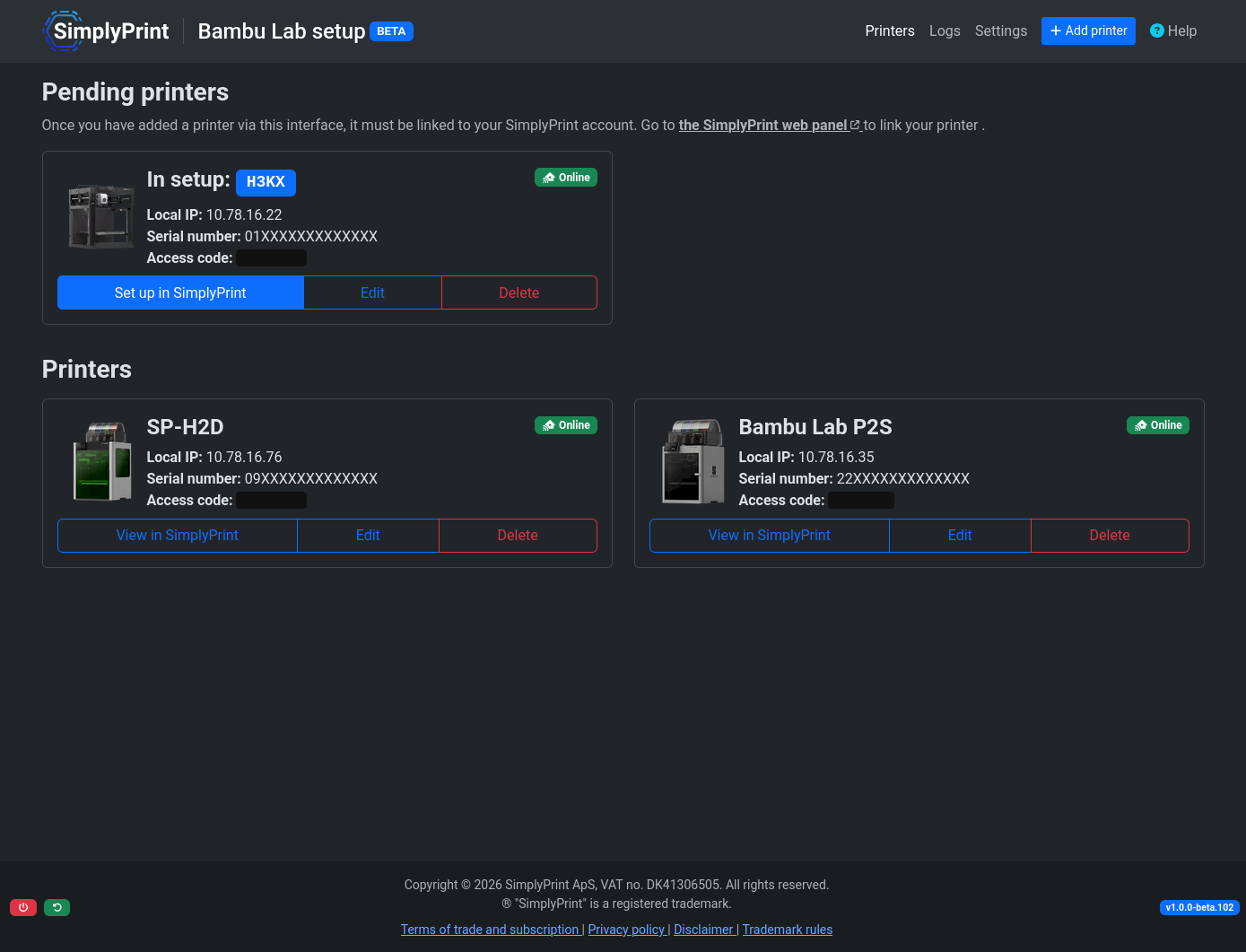Click local IP 10.78.16.22
This screenshot has width=1246, height=952.
click(244, 214)
